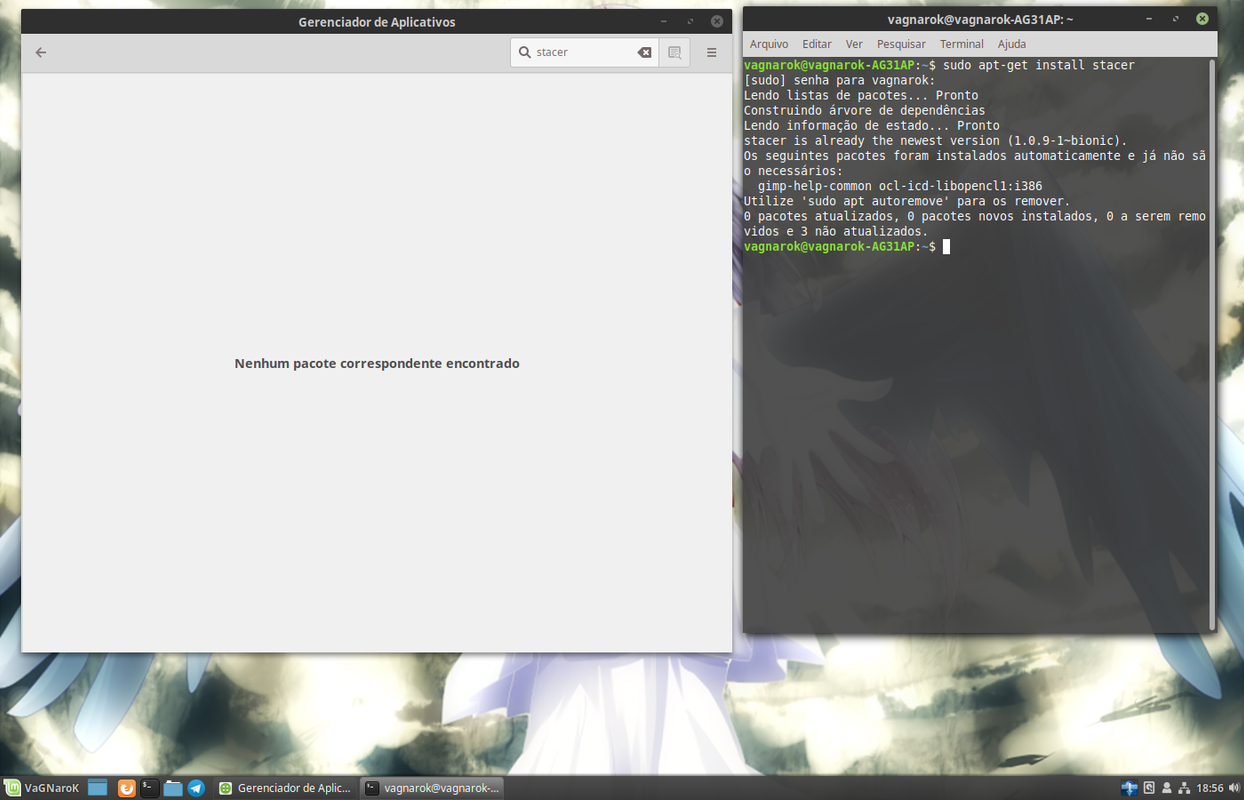
Task: Click 'Nenhum pacote correspondente encontrado' message
Action: tap(377, 363)
